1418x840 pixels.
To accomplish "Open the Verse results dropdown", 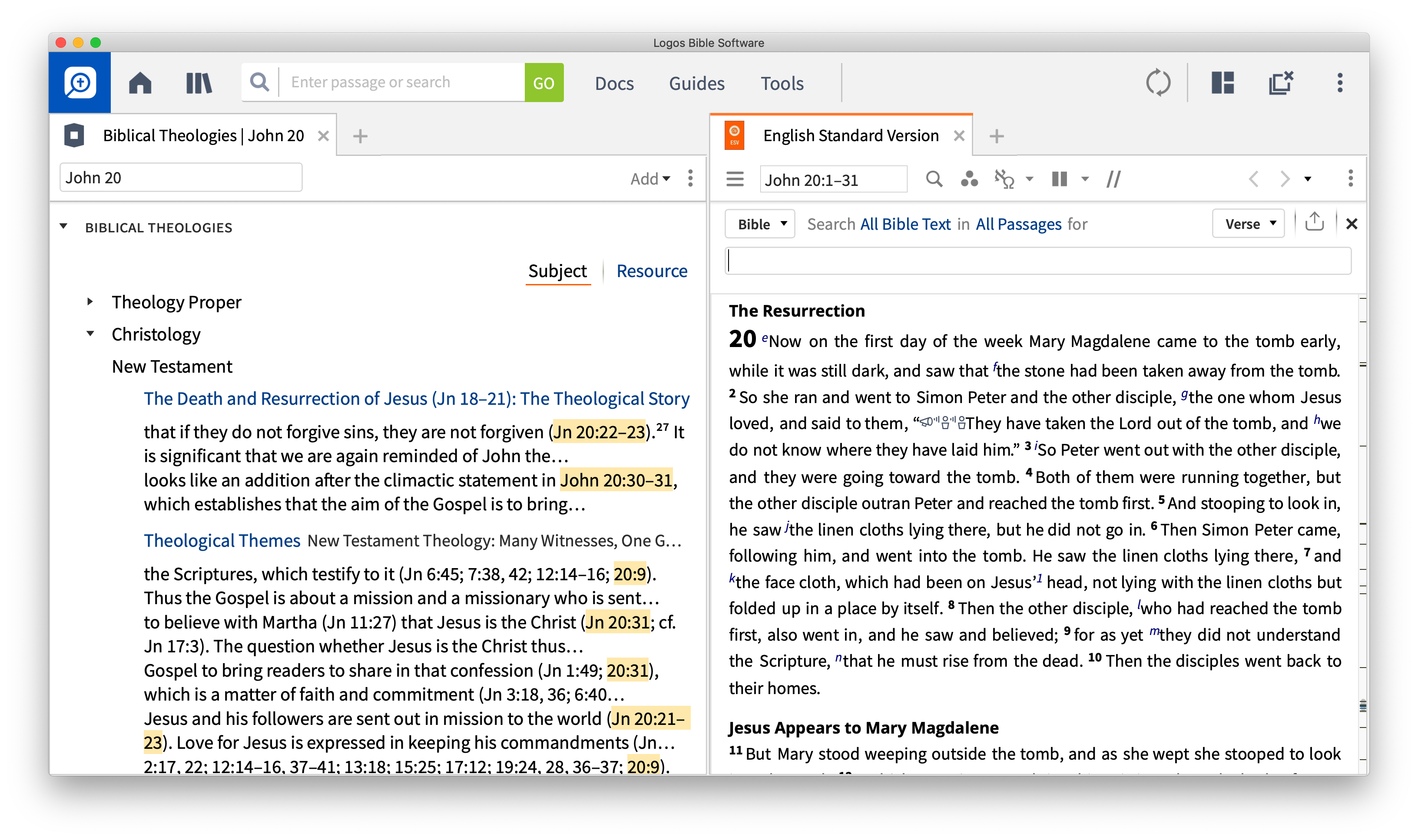I will click(x=1248, y=224).
